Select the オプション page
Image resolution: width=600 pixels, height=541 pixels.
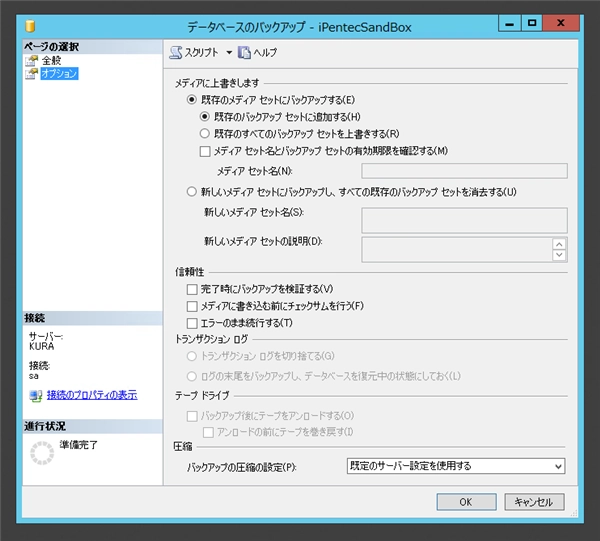coord(59,73)
